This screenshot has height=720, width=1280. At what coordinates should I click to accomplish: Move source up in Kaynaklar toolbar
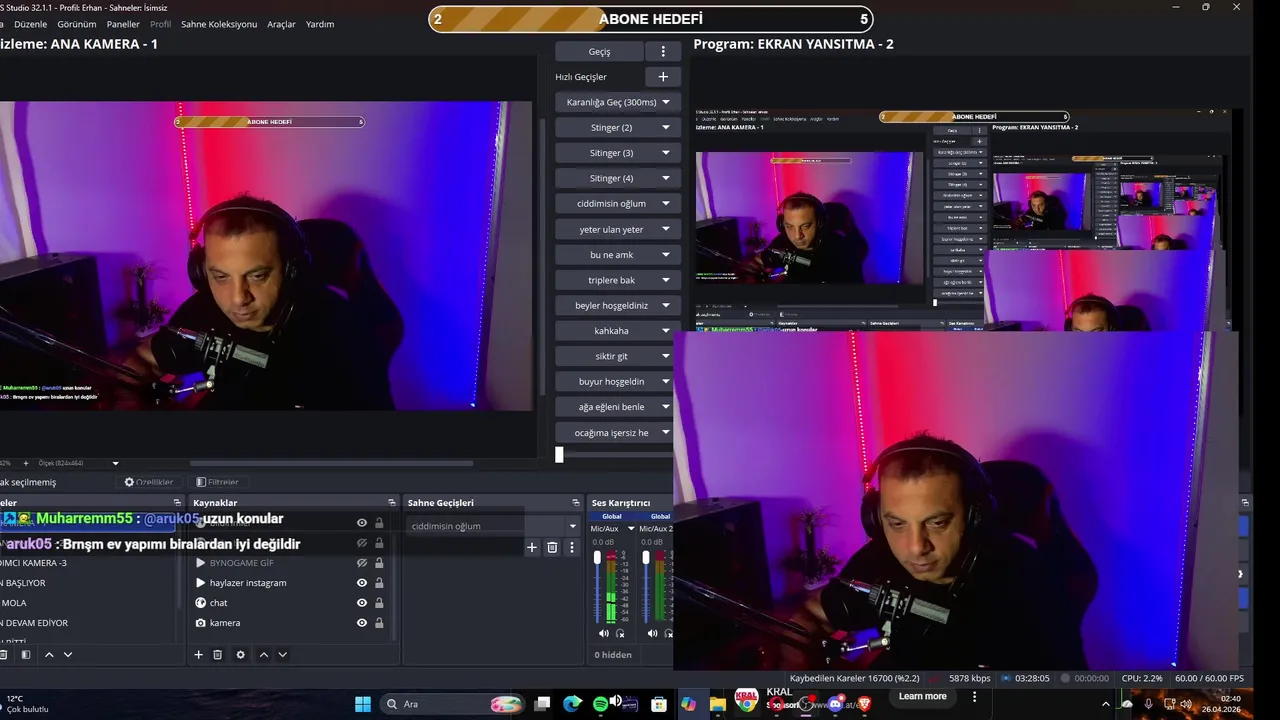point(264,655)
